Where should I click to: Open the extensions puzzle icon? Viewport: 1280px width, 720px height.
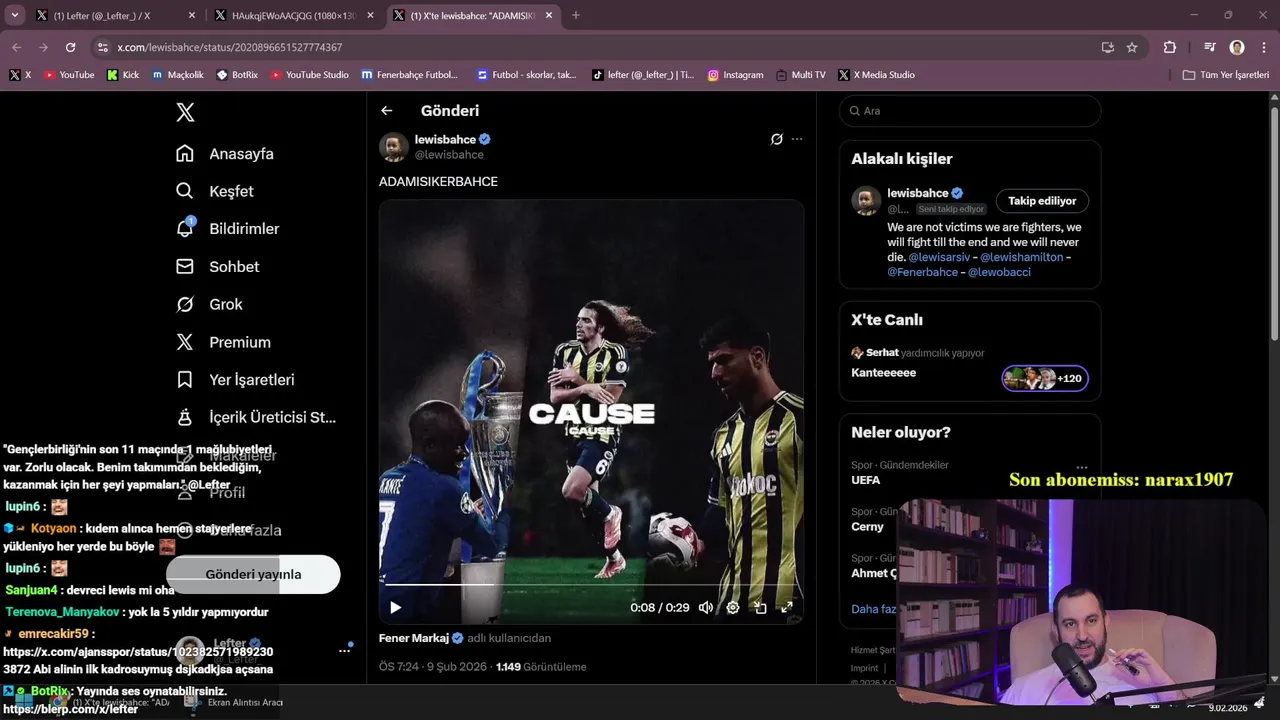(x=1170, y=47)
